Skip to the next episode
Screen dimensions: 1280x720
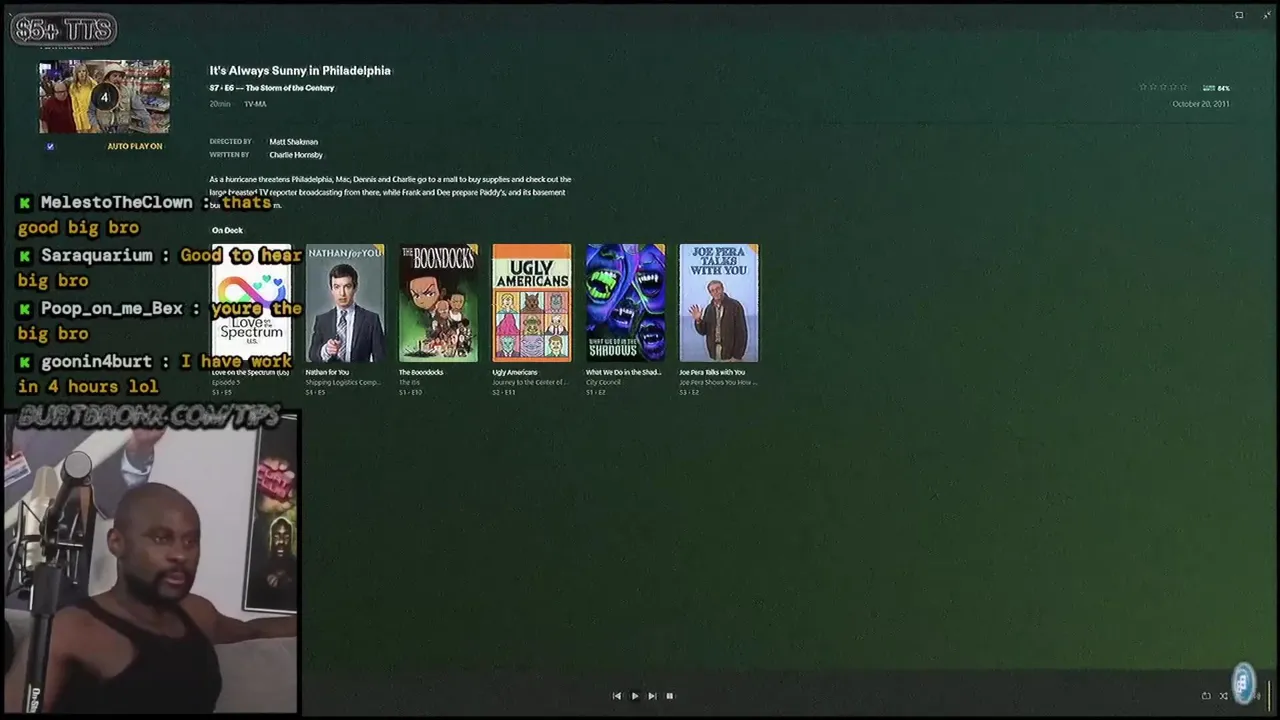652,696
